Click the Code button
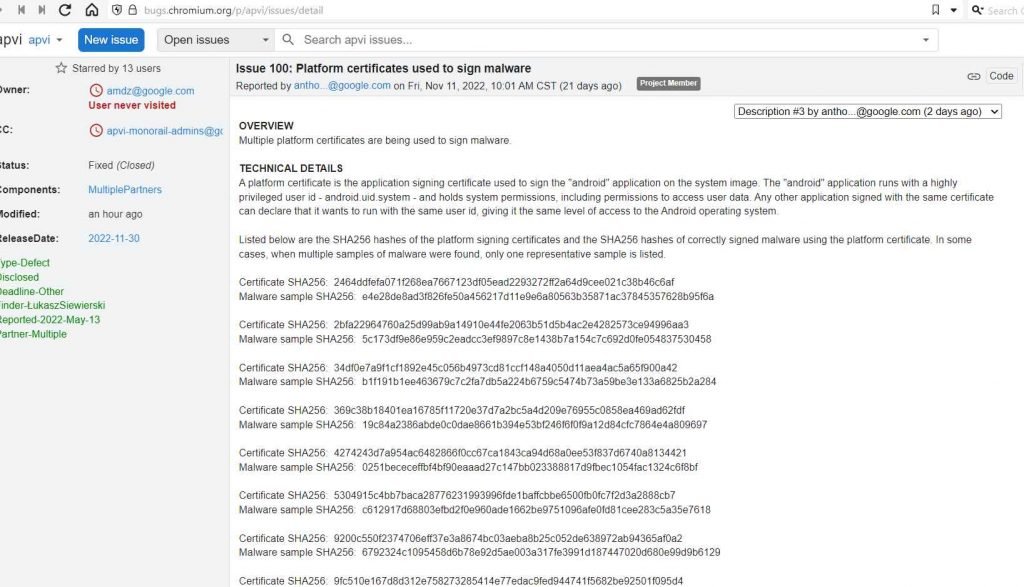This screenshot has height=587, width=1024. pos(1000,76)
